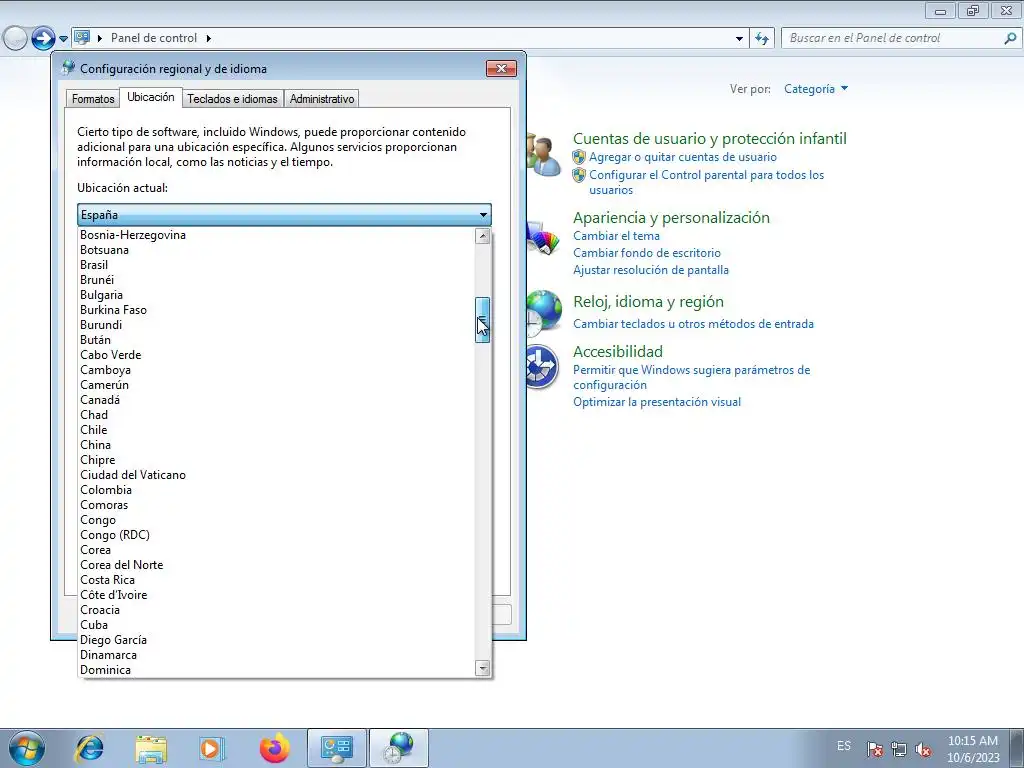Click Cambiar fondo de escritorio link

click(x=647, y=253)
